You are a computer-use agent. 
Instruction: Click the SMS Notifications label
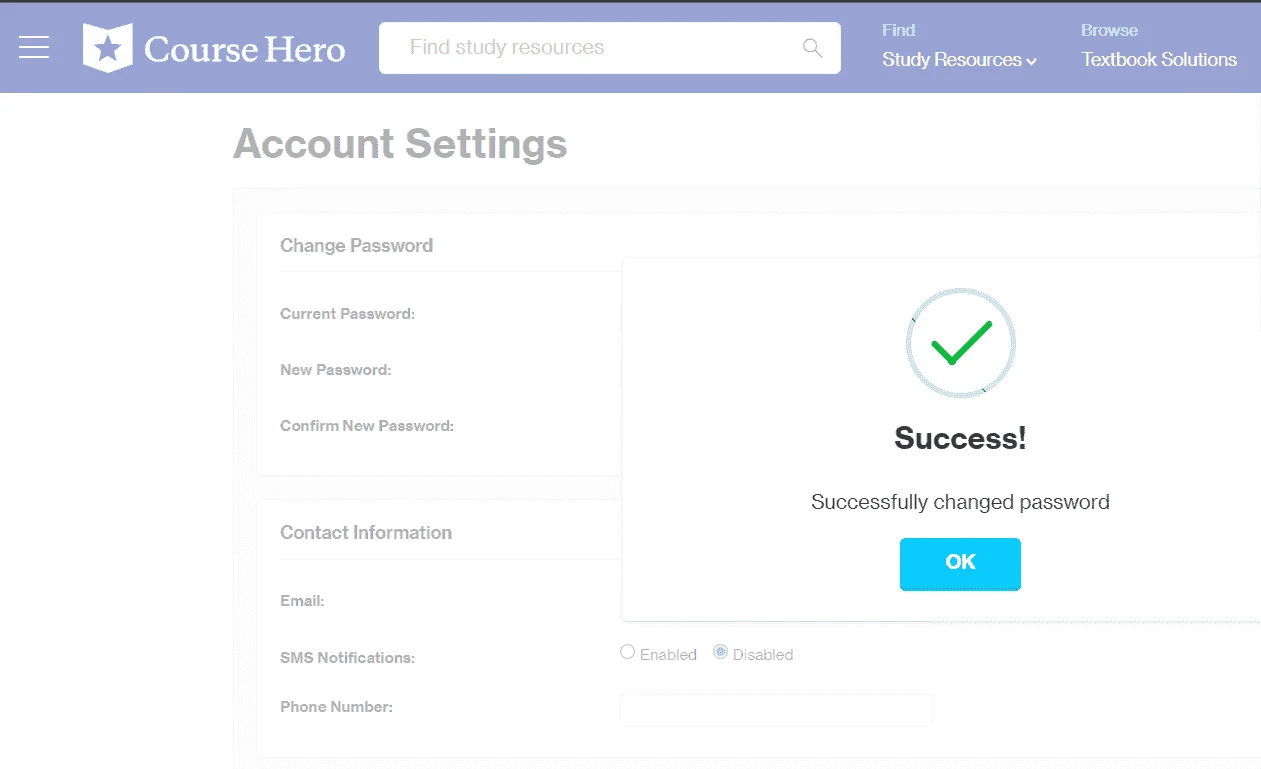point(347,658)
